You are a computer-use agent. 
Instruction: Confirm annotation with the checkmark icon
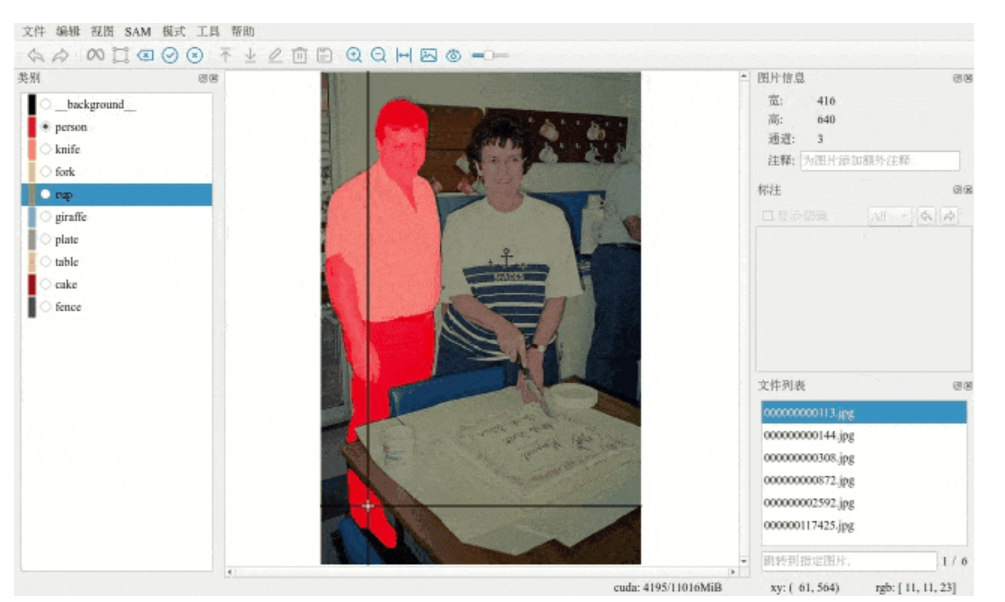(170, 55)
